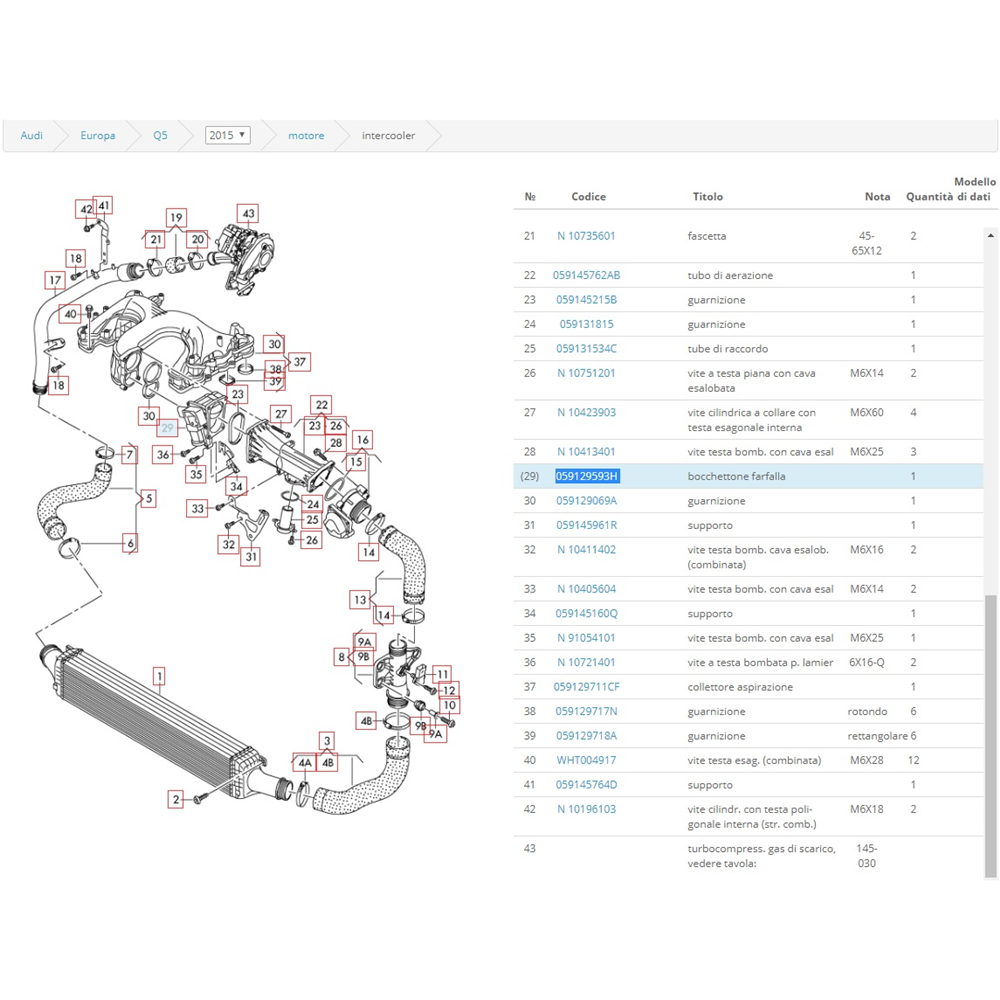Click the highlighted callout 29 in diagram
1000x1000 pixels.
(x=168, y=428)
